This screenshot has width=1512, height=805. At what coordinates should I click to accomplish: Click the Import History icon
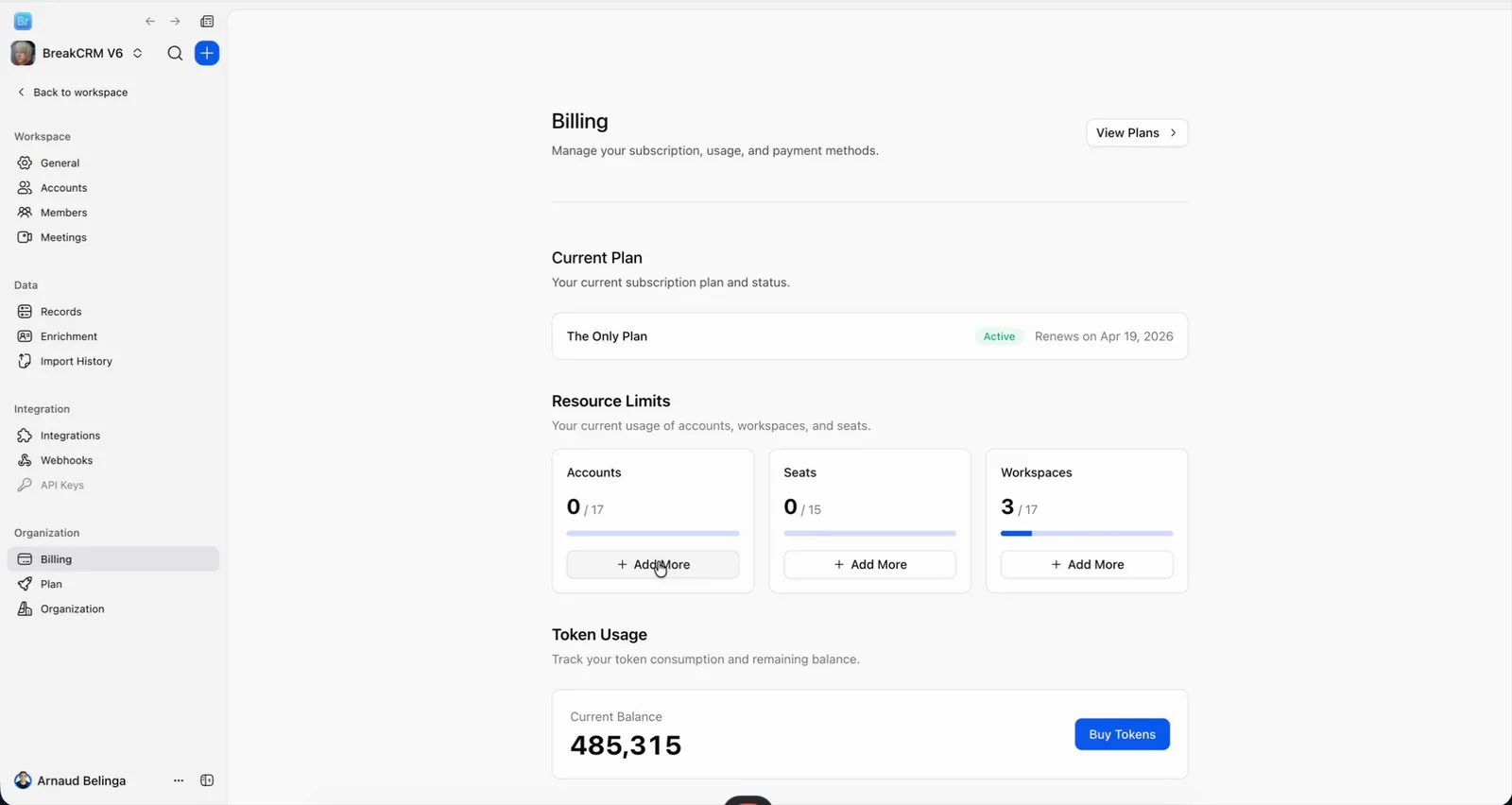pos(25,361)
